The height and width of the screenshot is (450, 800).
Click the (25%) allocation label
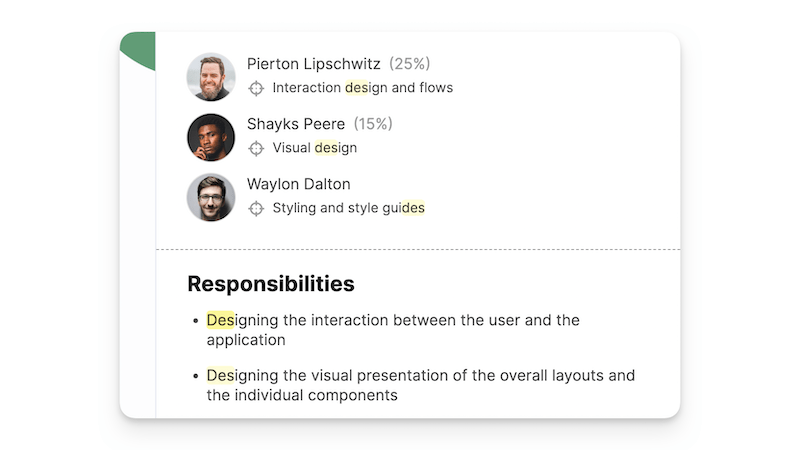(410, 64)
